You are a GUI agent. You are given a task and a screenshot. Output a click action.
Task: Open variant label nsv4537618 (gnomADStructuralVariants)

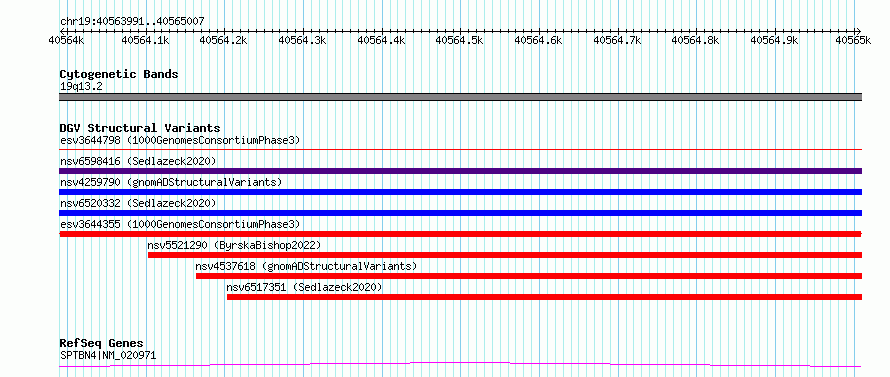coord(307,266)
